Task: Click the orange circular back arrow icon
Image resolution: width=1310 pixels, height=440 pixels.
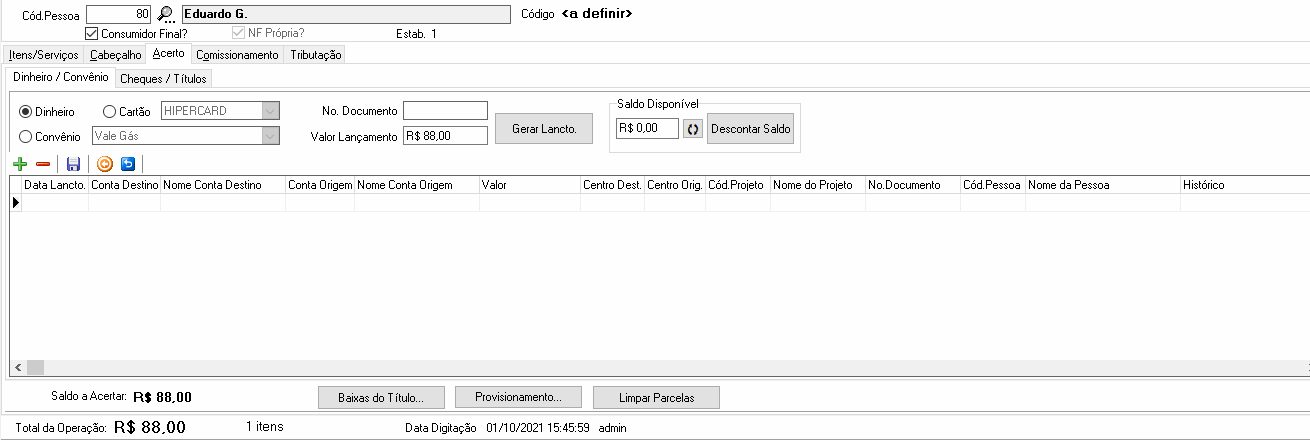Action: pyautogui.click(x=105, y=164)
